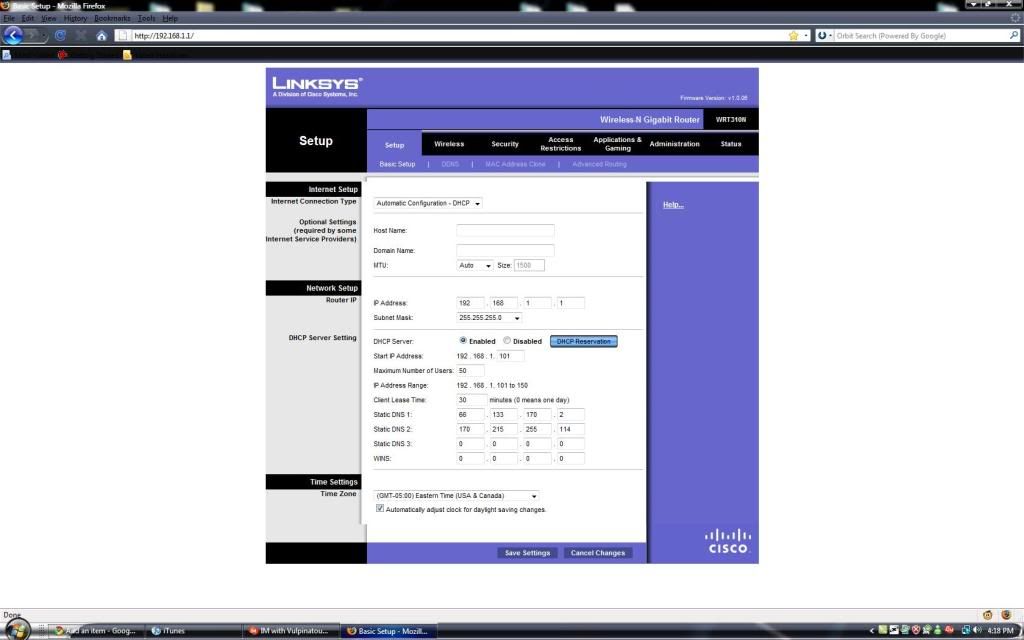
Task: Select the DHCP Server Enabled radio button
Action: (x=463, y=340)
